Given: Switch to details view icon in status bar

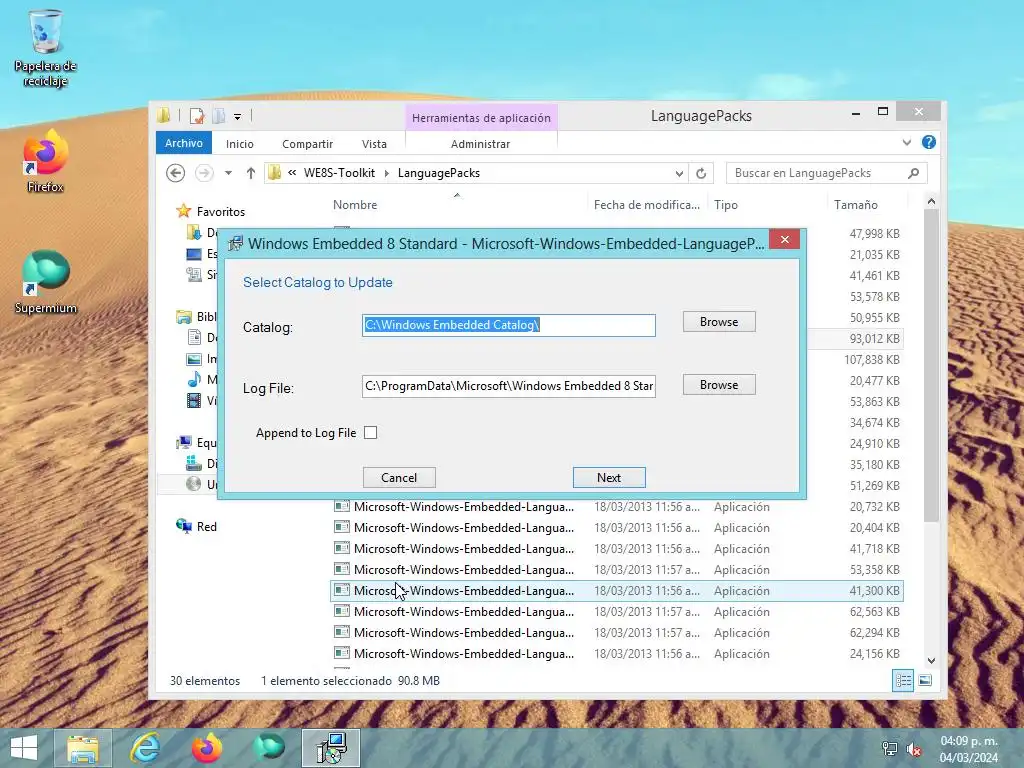Looking at the screenshot, I should (x=903, y=680).
